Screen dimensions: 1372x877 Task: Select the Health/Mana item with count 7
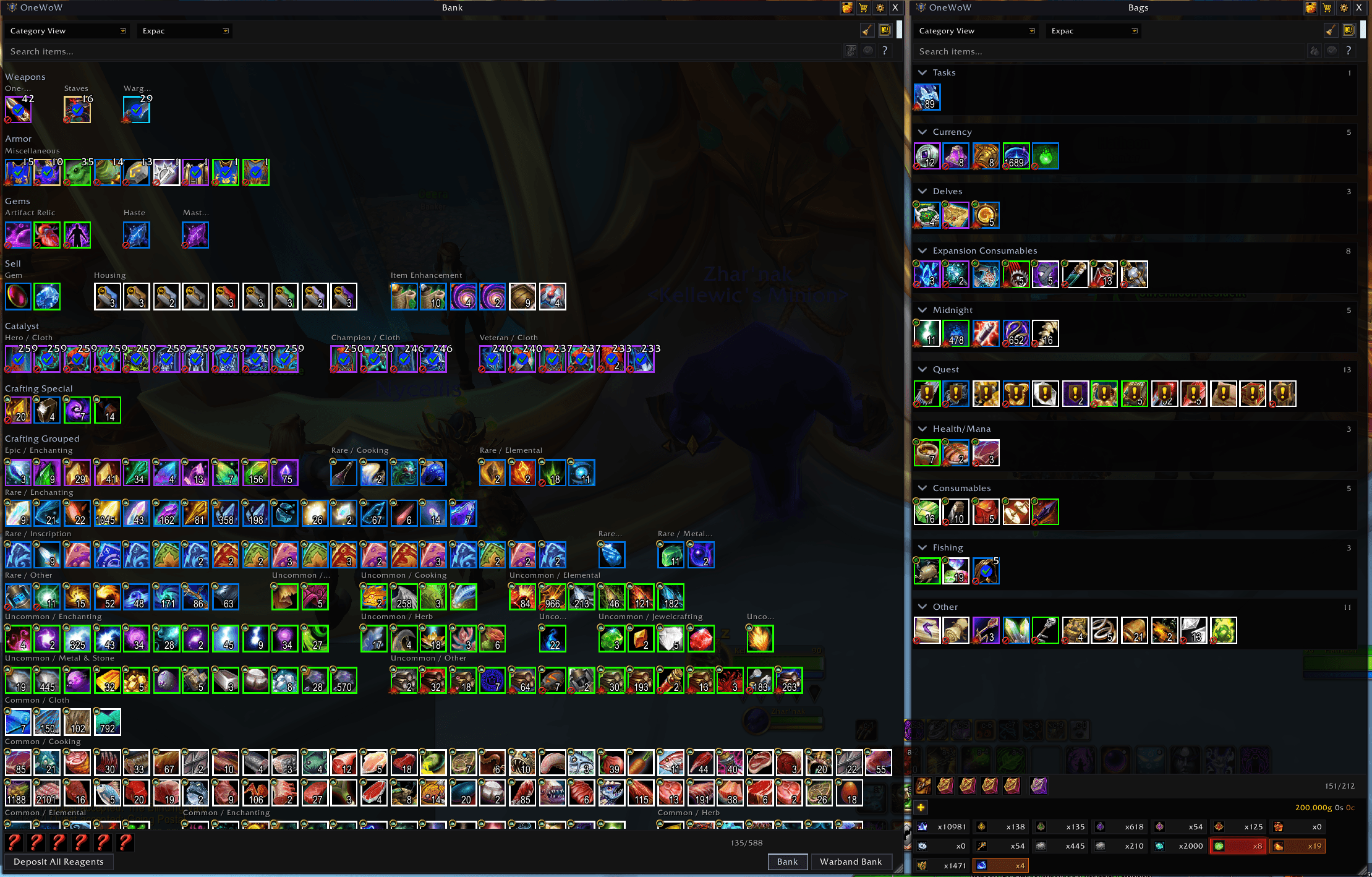point(927,452)
